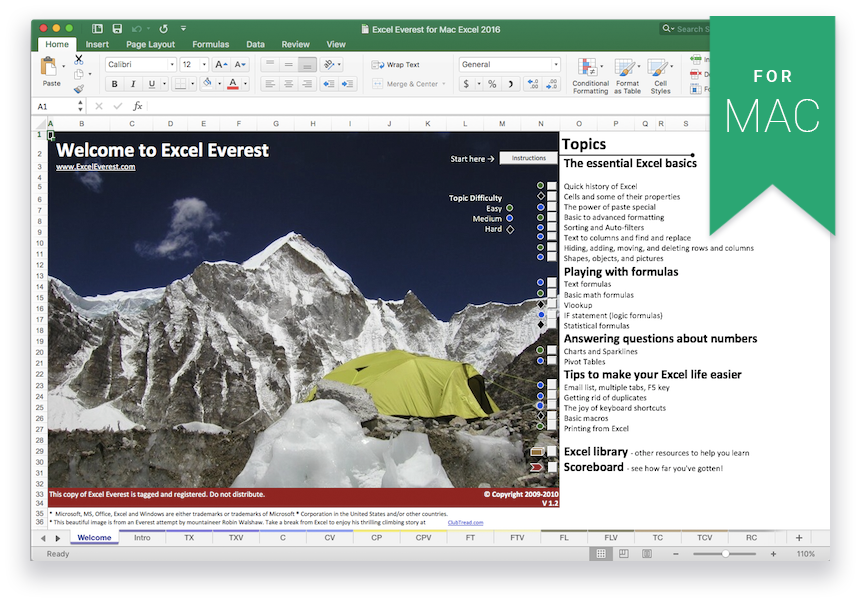866x606 pixels.
Task: Align text to top
Action: [270, 65]
